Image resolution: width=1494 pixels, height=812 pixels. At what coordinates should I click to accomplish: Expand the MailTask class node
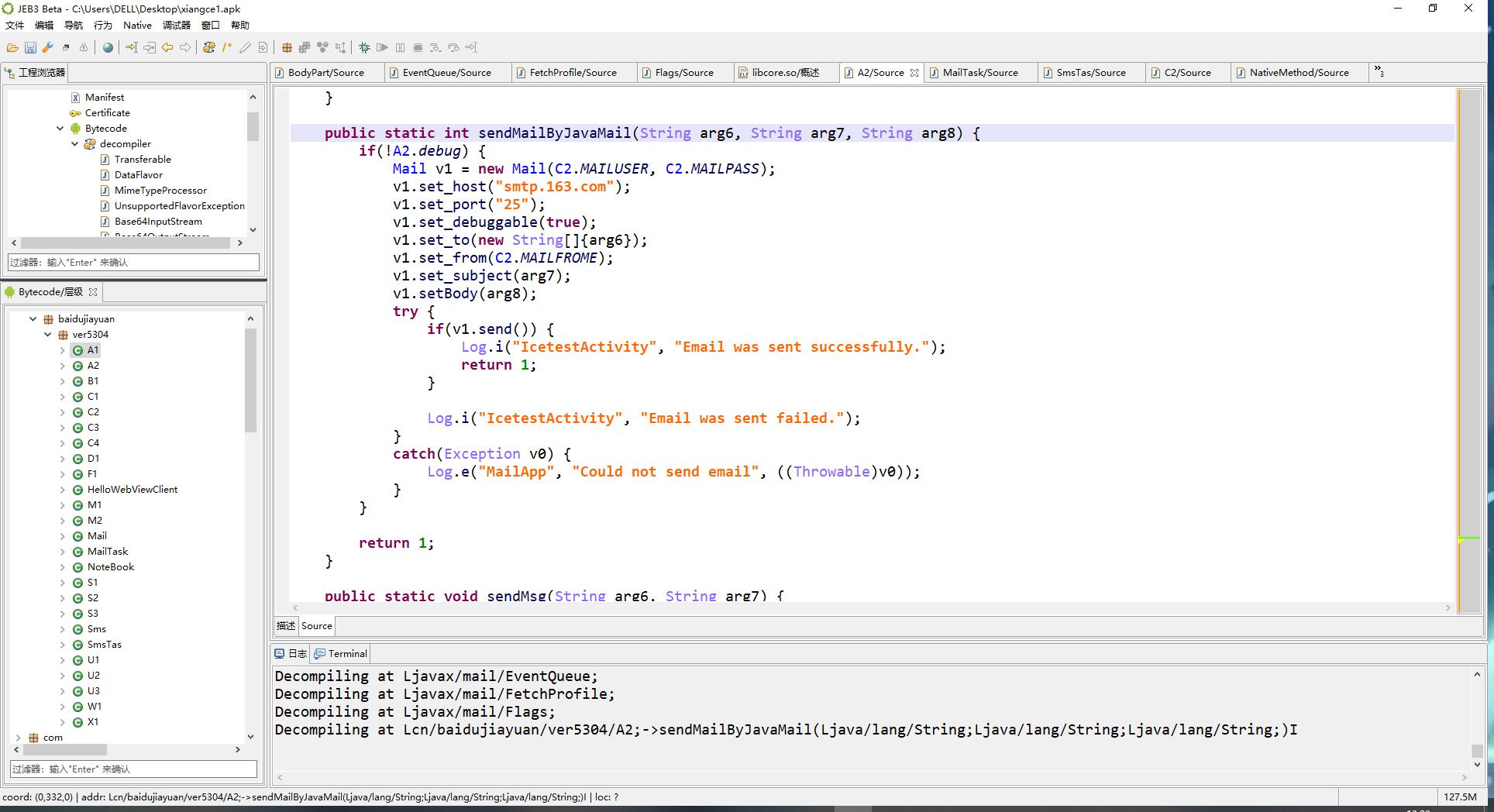(x=63, y=552)
